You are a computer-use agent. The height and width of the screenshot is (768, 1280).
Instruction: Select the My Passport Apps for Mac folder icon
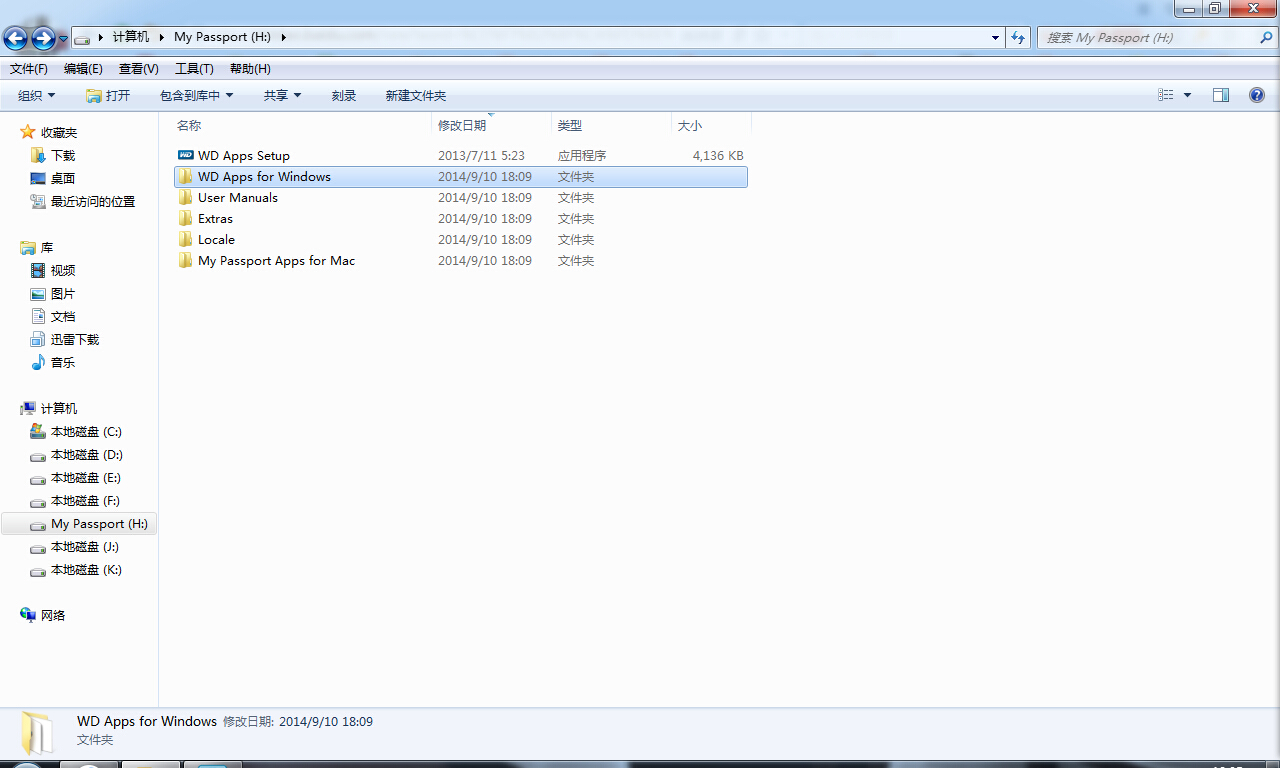(x=185, y=261)
